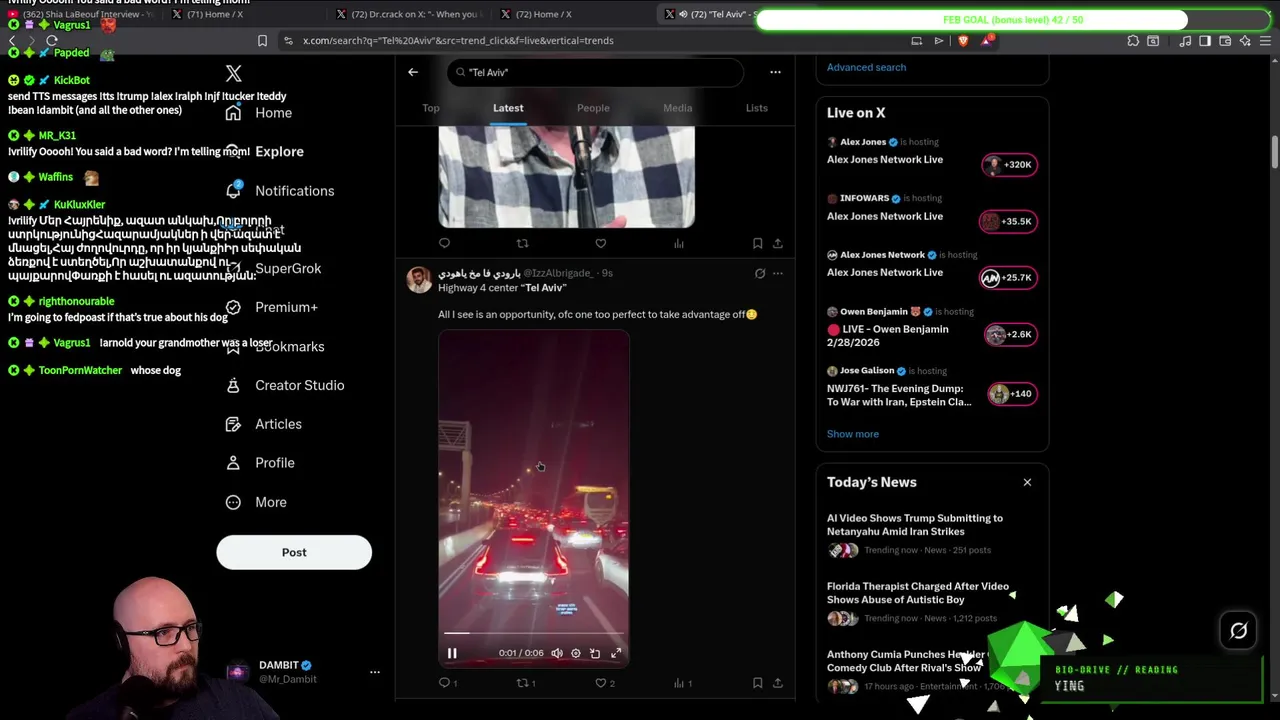Join the INFOWARS live with +35.5K
1280x720 pixels.
(1010, 221)
